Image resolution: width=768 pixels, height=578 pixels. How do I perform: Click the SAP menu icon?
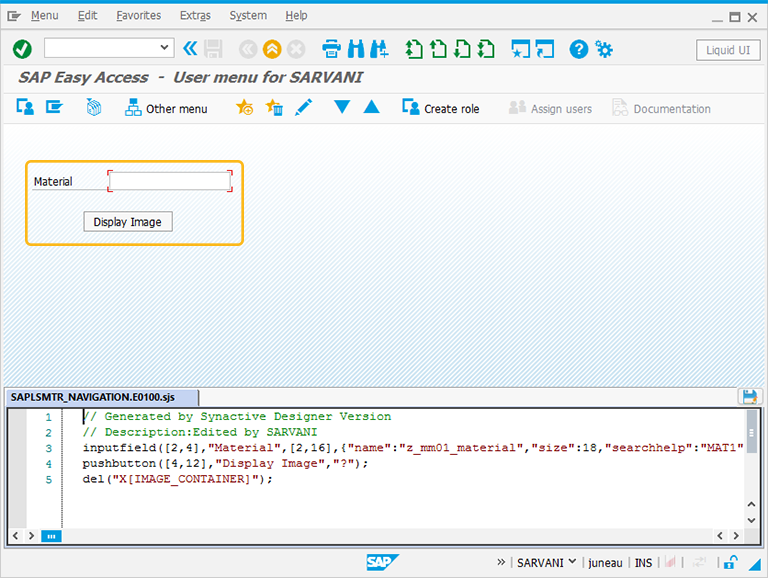click(x=54, y=107)
